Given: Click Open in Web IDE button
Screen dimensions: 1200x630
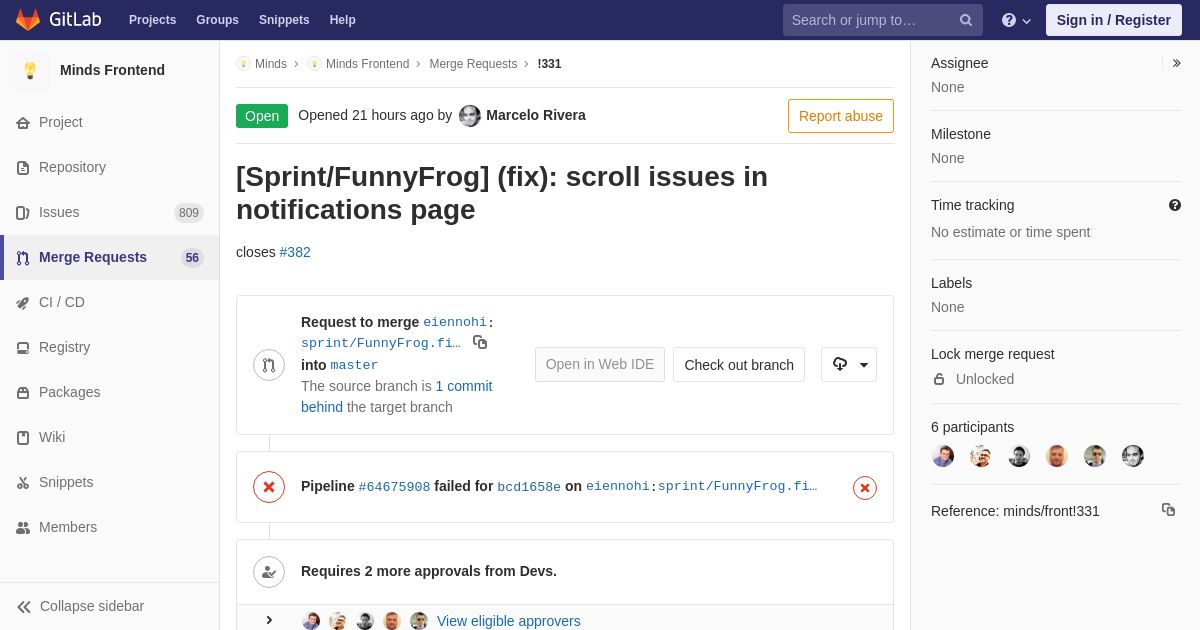Looking at the screenshot, I should coord(600,365).
